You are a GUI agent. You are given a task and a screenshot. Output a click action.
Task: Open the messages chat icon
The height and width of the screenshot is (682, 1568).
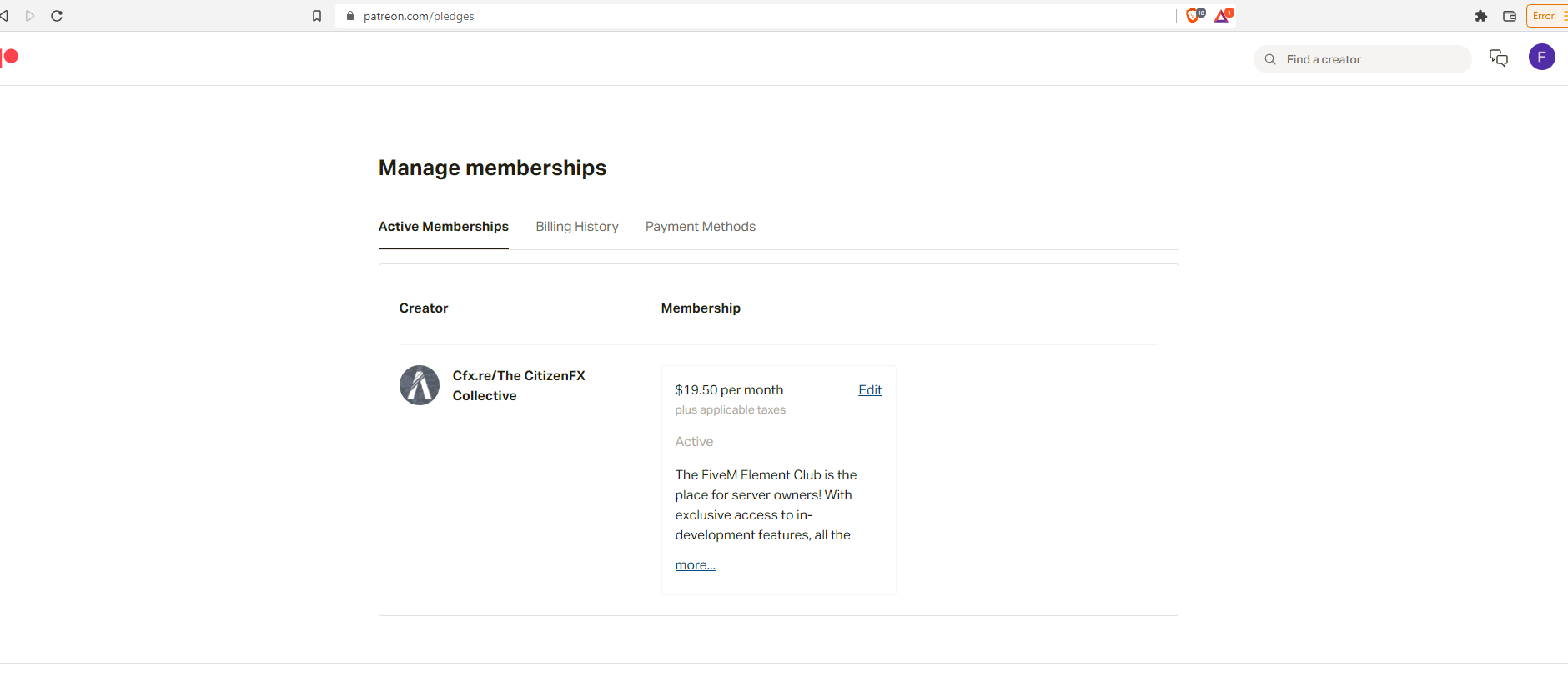(1499, 58)
